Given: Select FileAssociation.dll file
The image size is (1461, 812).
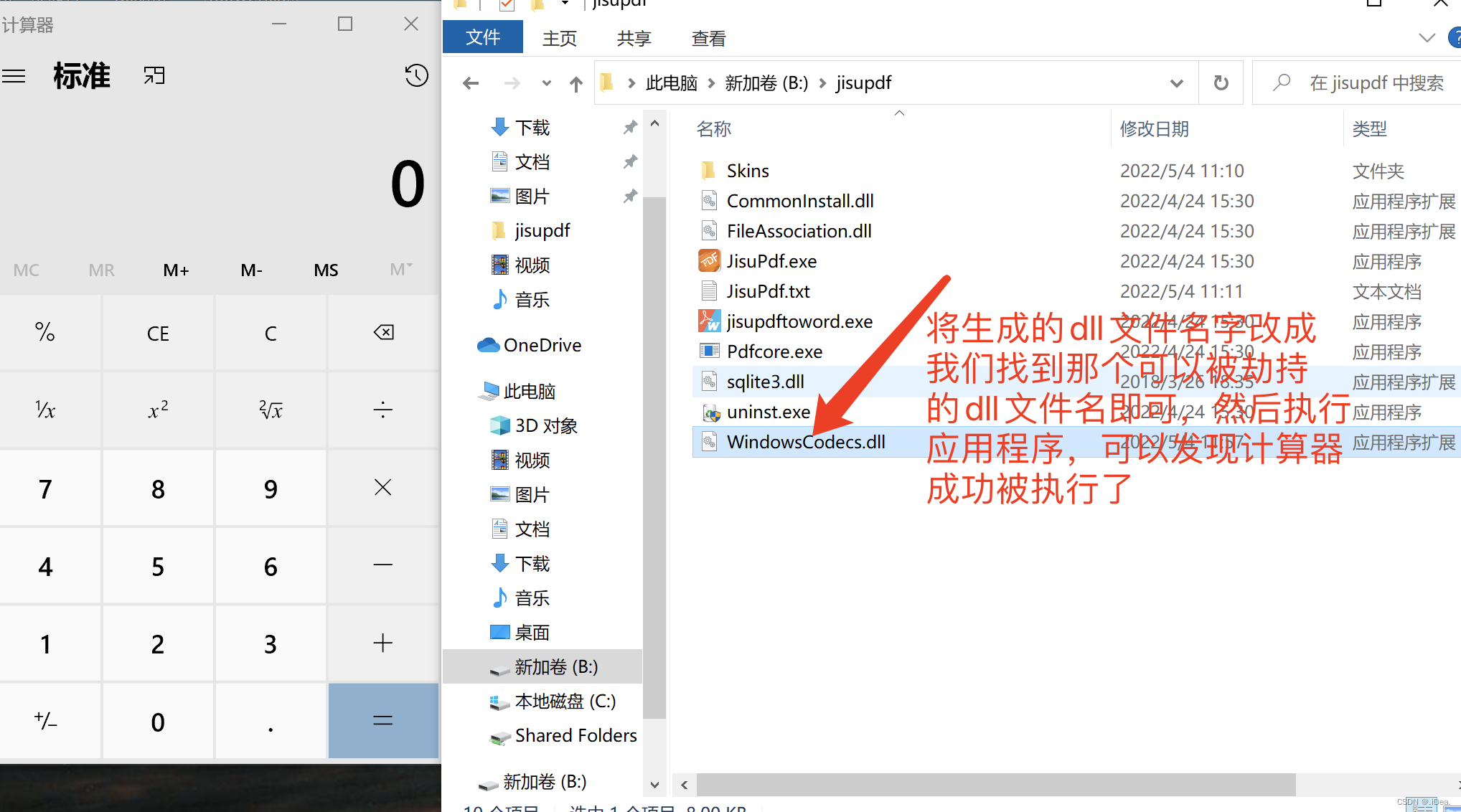Looking at the screenshot, I should (799, 231).
